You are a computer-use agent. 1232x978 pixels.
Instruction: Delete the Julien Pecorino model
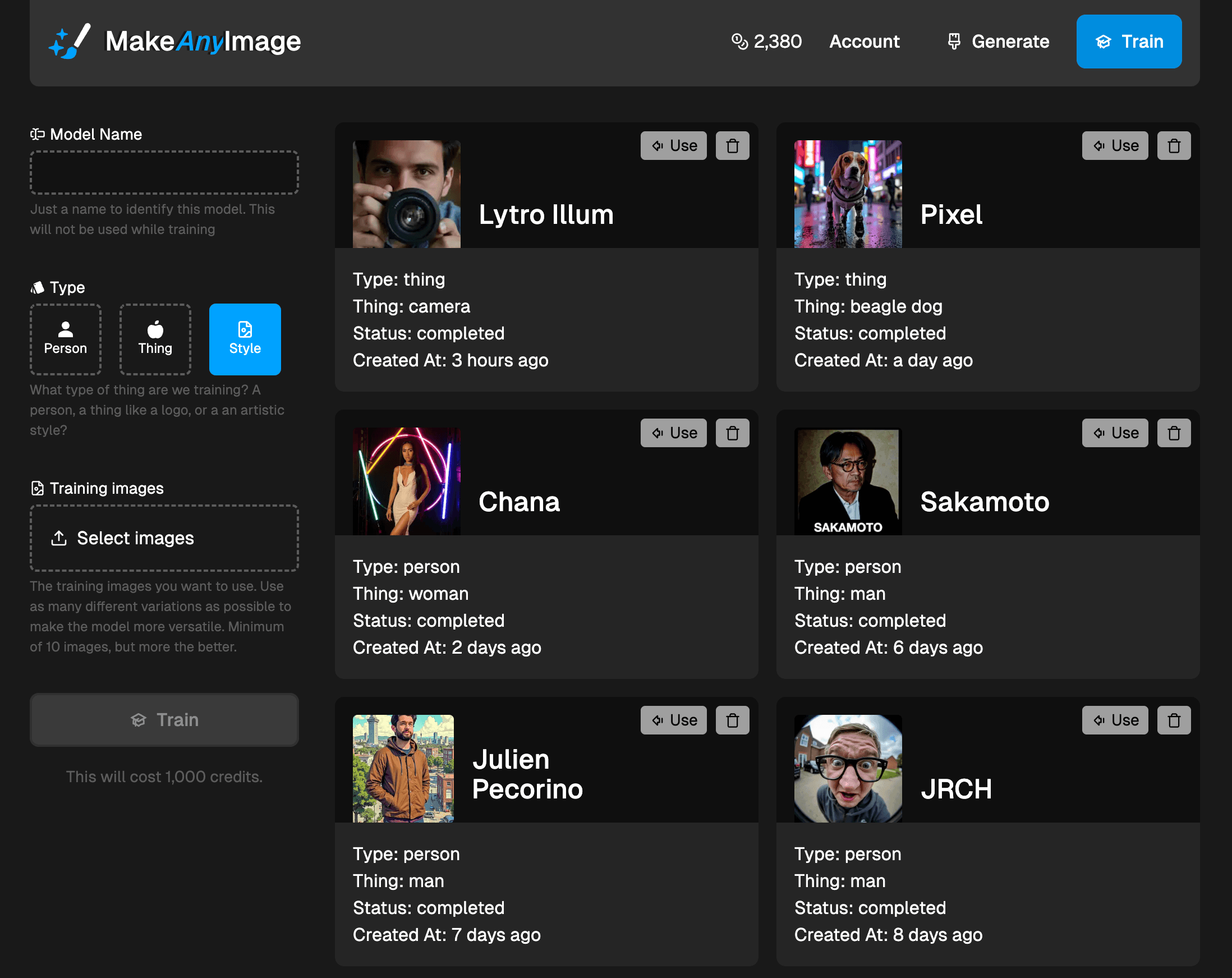[x=732, y=720]
